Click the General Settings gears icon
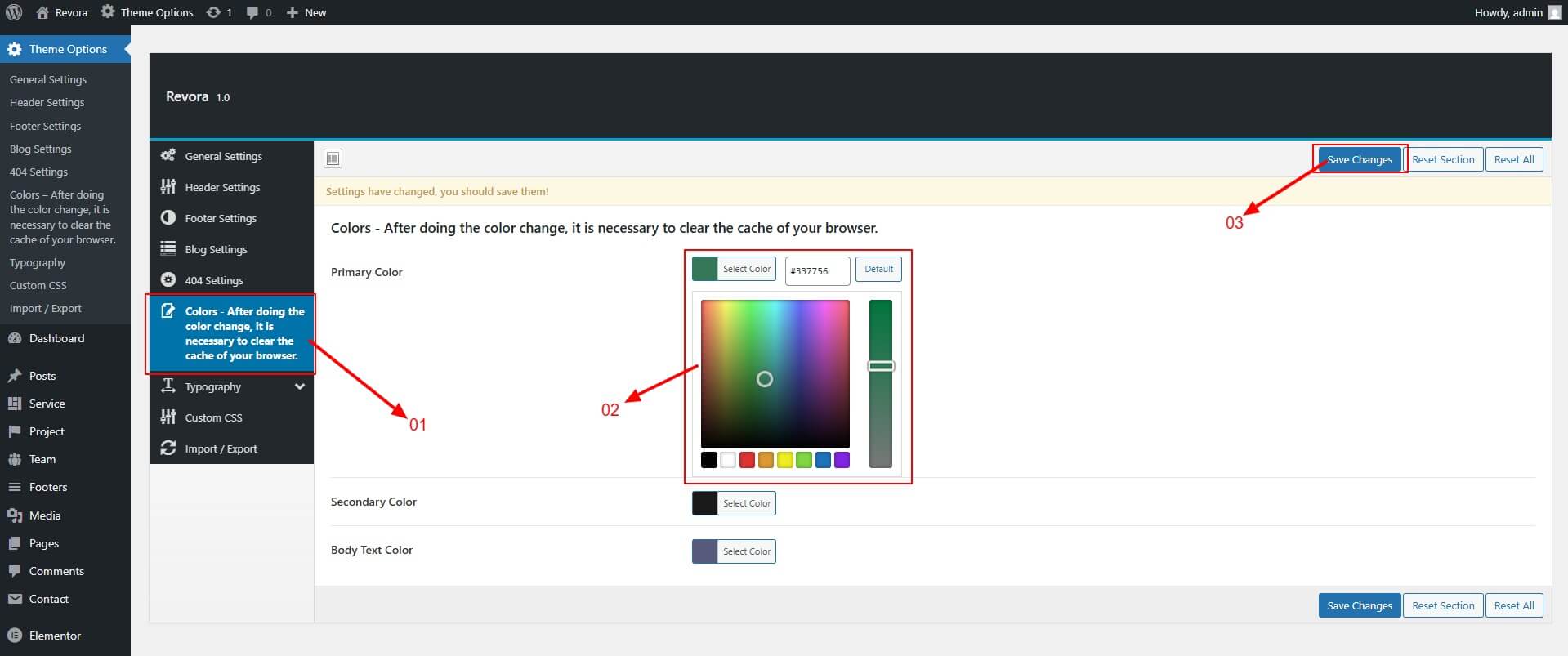The image size is (1568, 656). [168, 155]
